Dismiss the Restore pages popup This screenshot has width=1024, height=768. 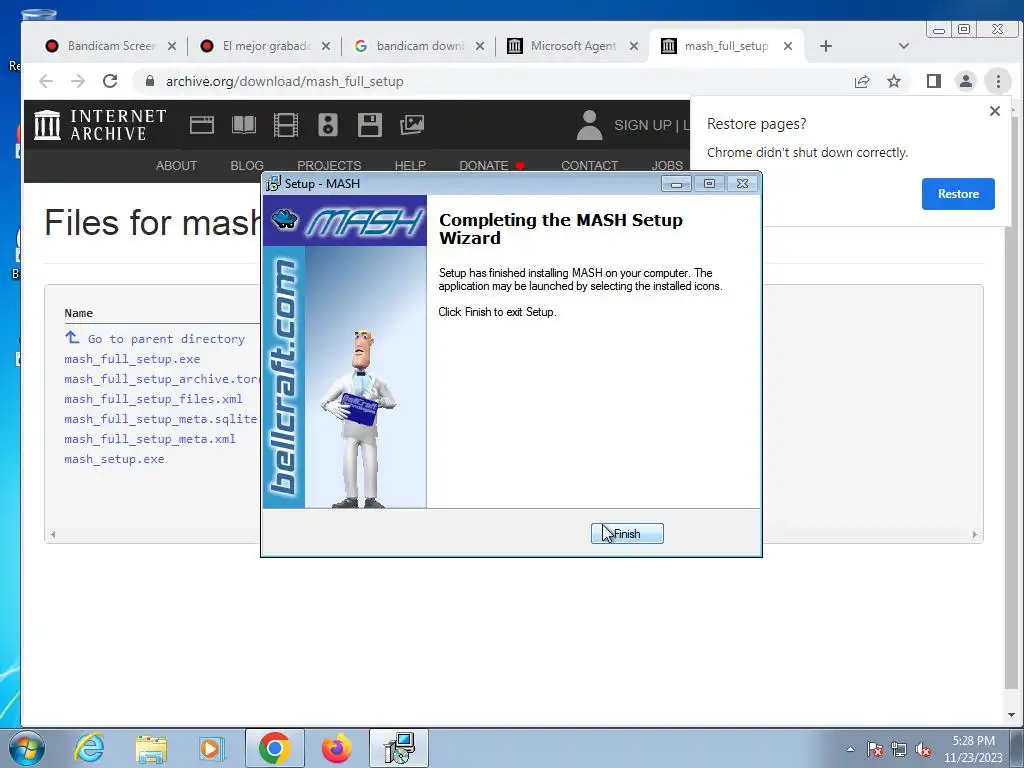995,111
